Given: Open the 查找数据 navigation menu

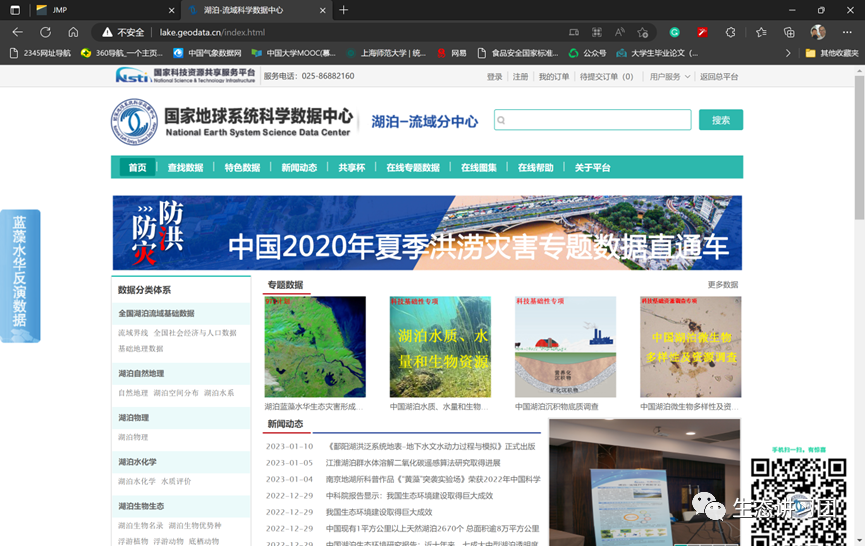Looking at the screenshot, I should coord(185,167).
